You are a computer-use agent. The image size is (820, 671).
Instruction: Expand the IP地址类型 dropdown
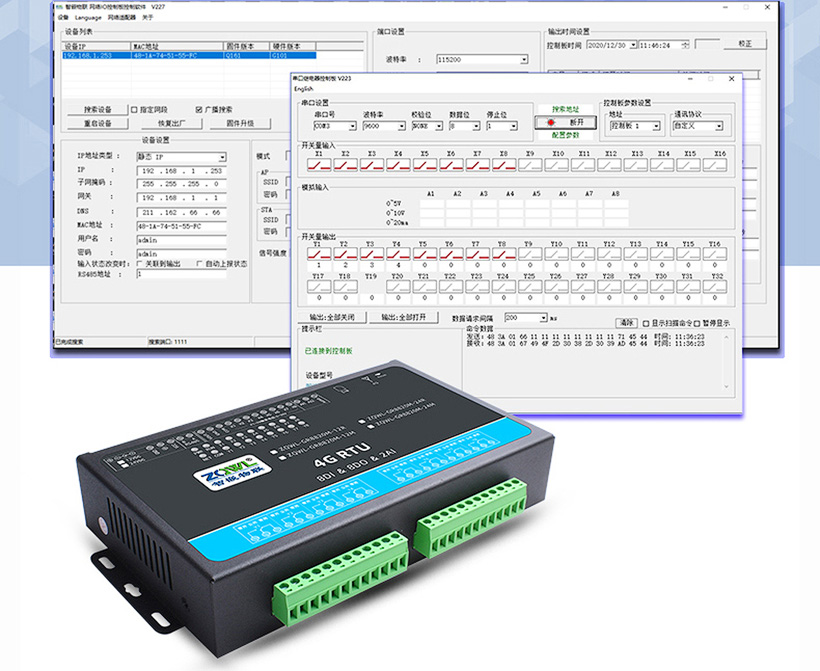point(222,157)
